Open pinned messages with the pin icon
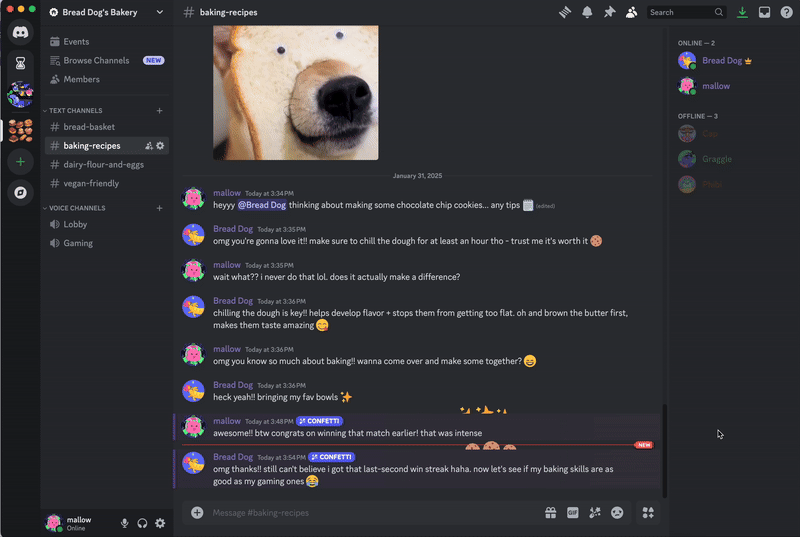The width and height of the screenshot is (800, 537). [x=609, y=12]
